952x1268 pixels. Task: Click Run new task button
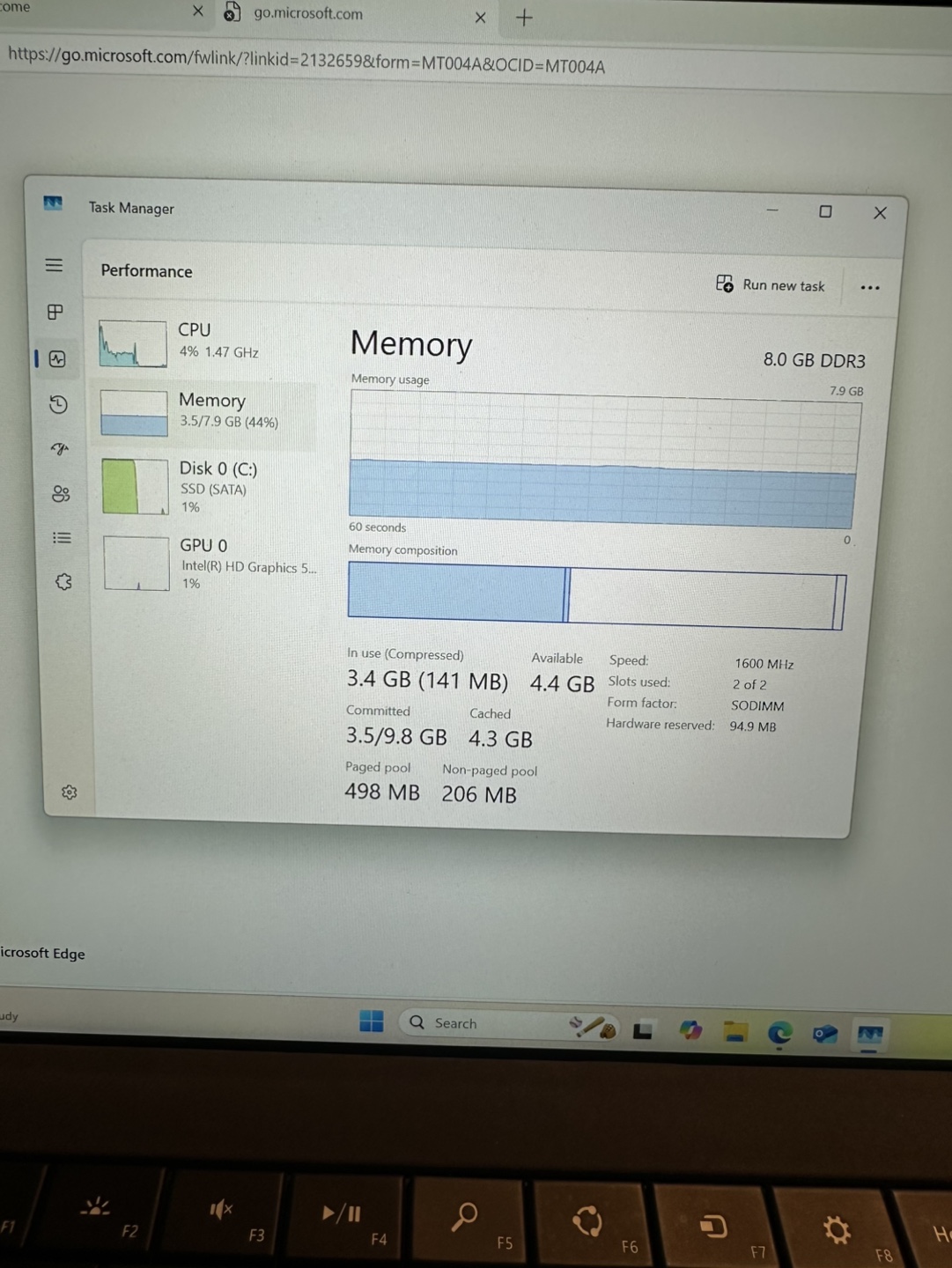click(x=771, y=284)
